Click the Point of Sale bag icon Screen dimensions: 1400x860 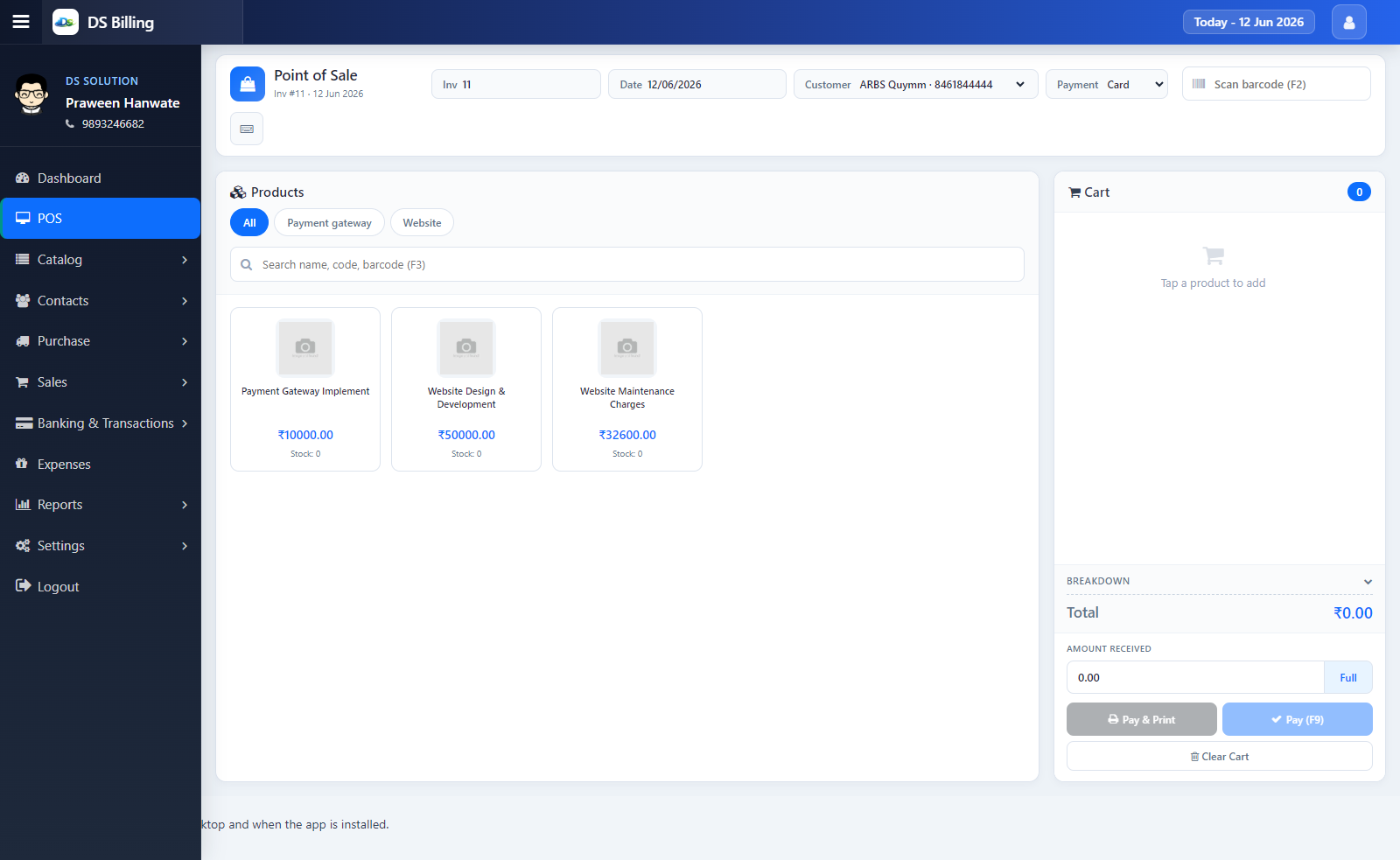pos(248,84)
